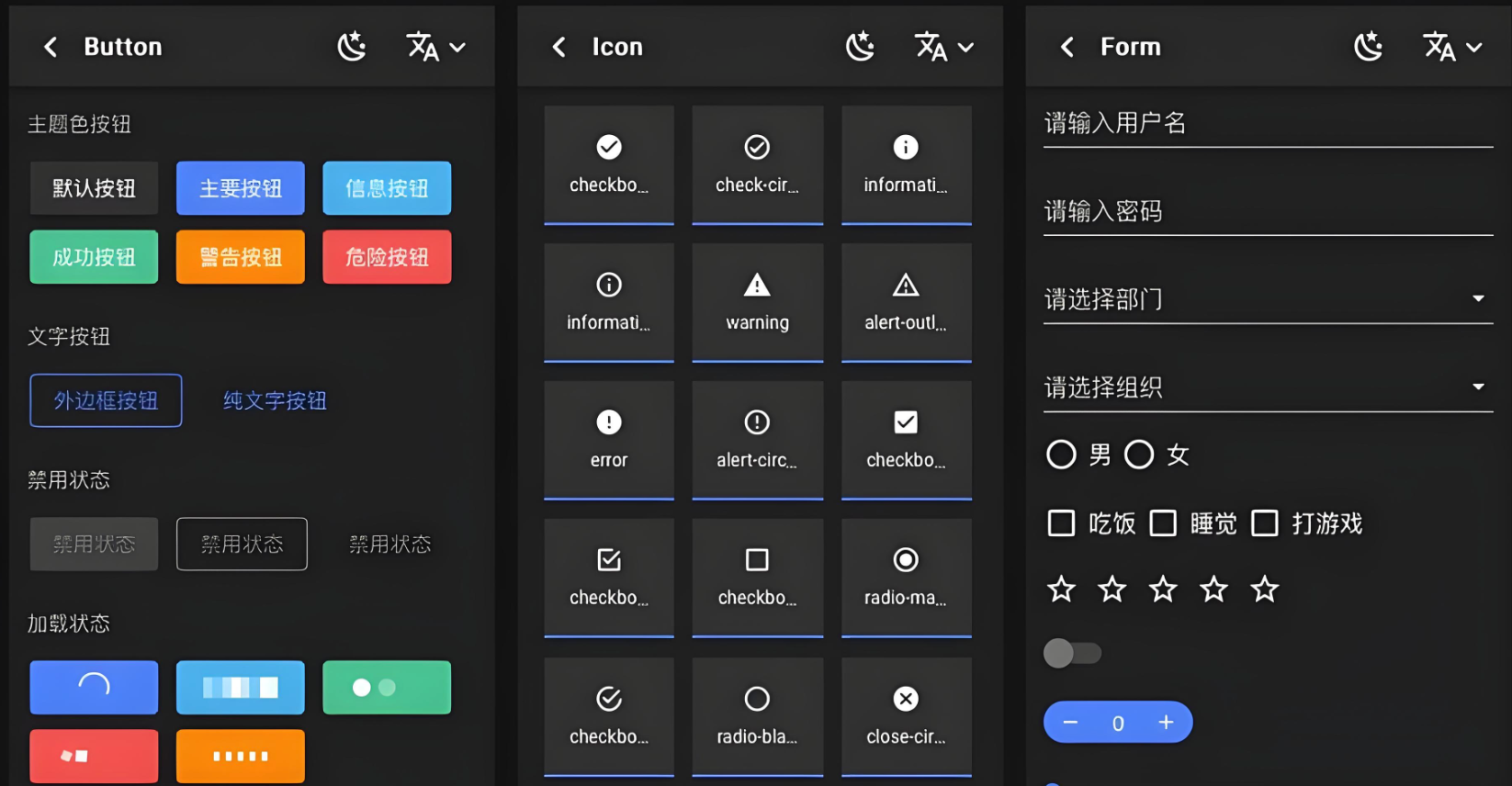Click the 主要按钮 primary button
Screen dimensions: 1512x786
240,188
